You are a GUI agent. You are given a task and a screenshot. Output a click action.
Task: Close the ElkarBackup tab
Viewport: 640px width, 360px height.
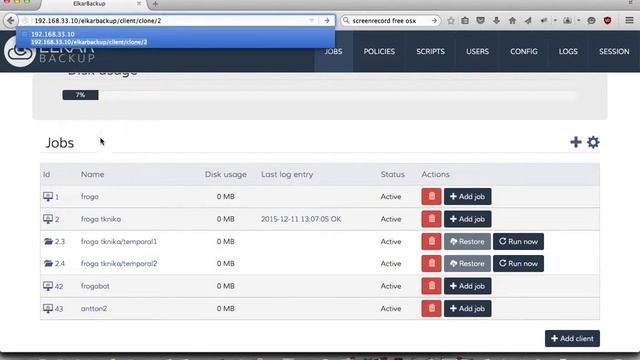(139, 3)
